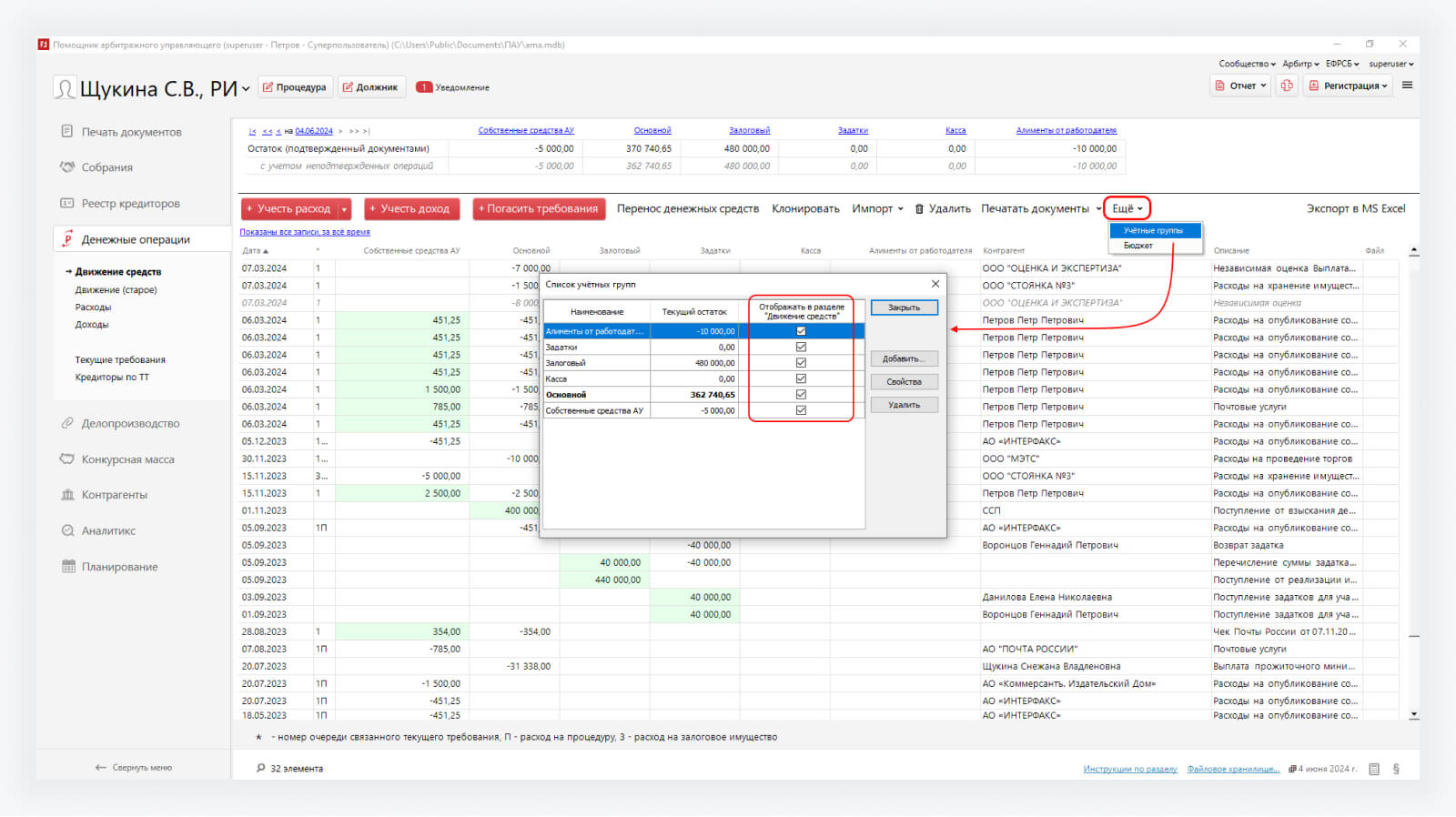Open Файловое хранилище link

1234,769
